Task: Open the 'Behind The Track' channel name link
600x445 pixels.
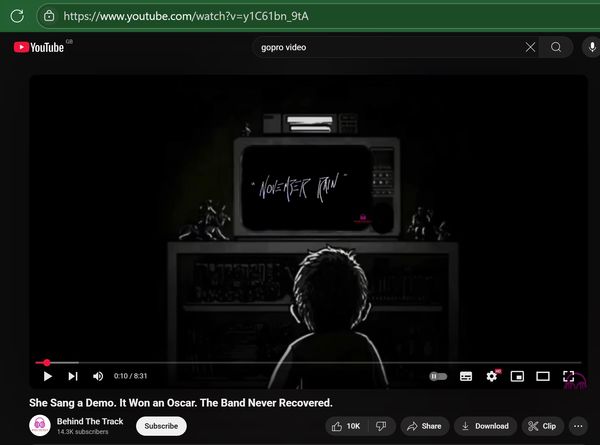Action: click(90, 421)
